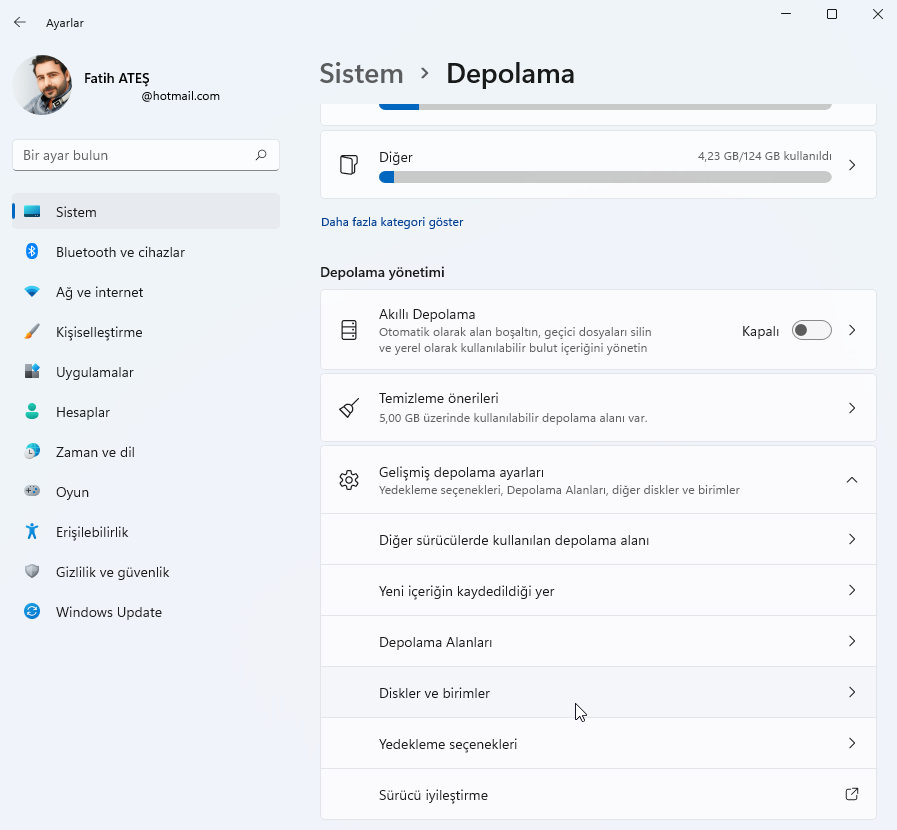Click the Temizleme önerileri broom icon
Viewport: 897px width, 830px height.
[348, 407]
